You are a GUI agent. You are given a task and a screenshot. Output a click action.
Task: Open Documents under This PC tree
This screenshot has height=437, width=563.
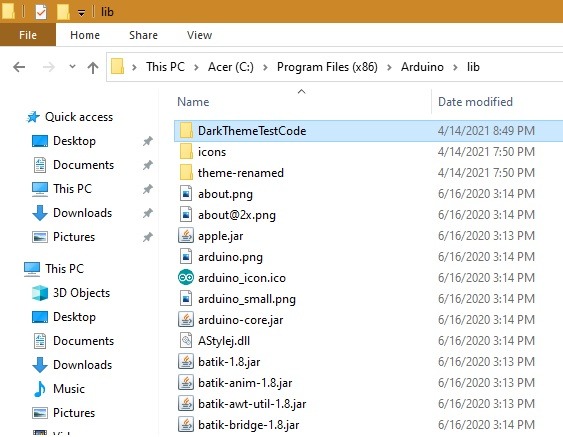(x=83, y=341)
